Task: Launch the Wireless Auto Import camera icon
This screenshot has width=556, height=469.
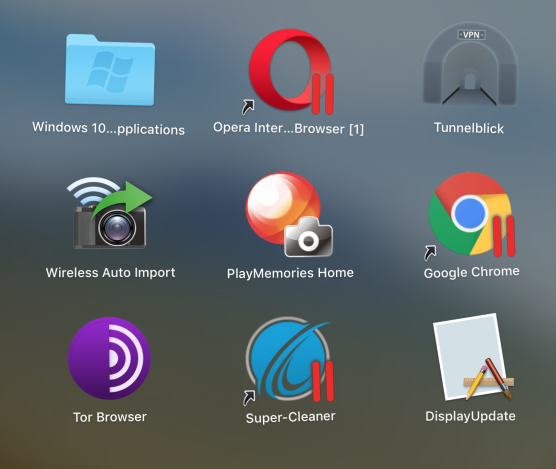Action: [x=110, y=213]
